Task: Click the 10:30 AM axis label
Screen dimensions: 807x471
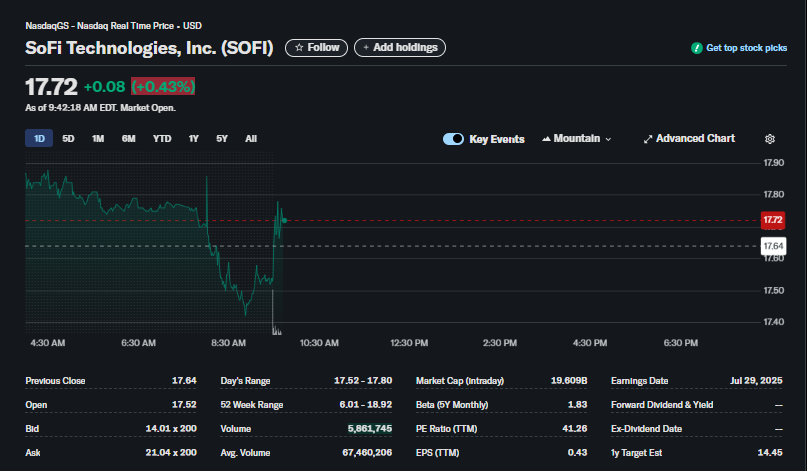Action: [319, 343]
